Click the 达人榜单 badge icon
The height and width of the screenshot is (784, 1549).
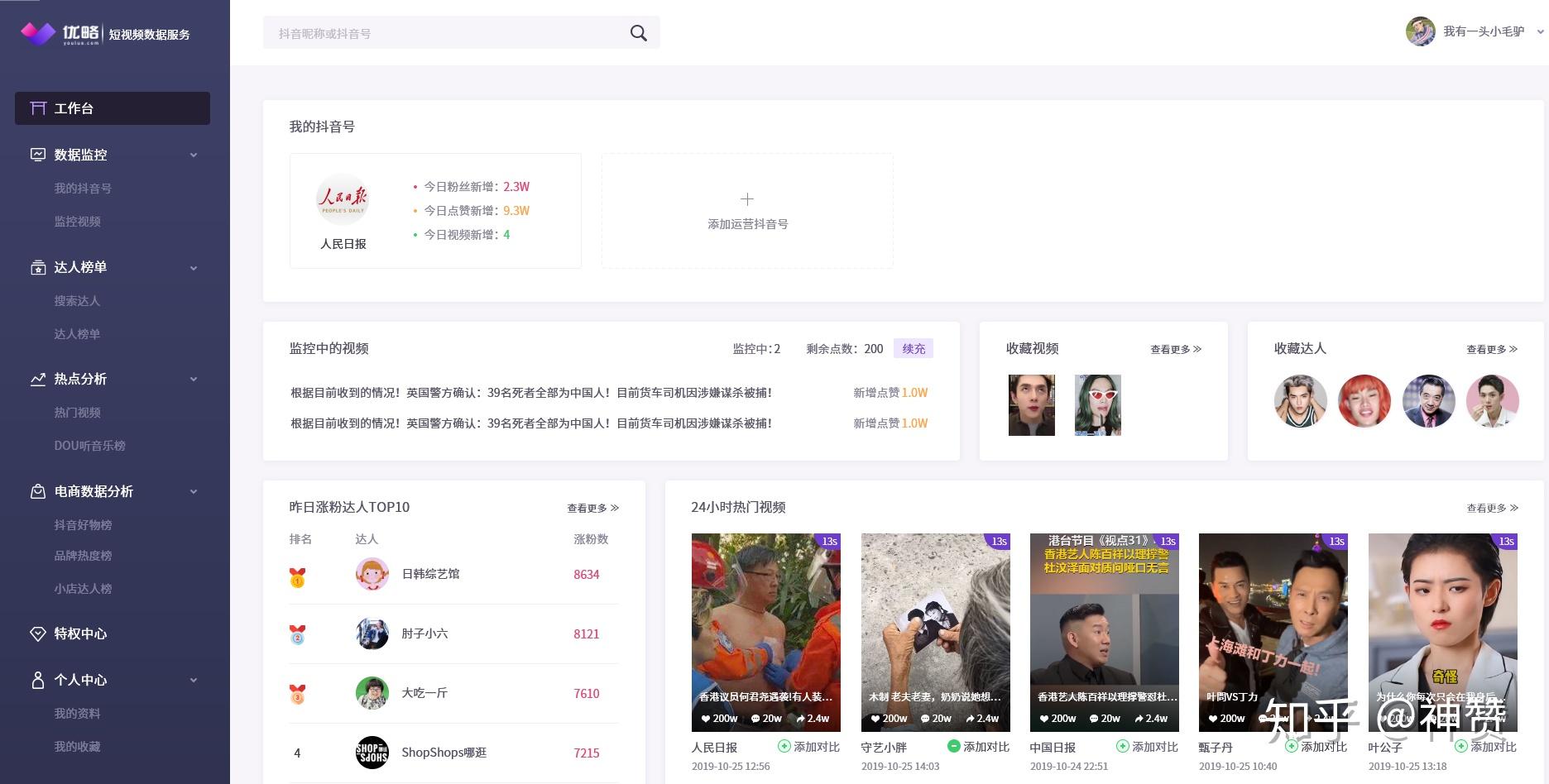[x=38, y=267]
